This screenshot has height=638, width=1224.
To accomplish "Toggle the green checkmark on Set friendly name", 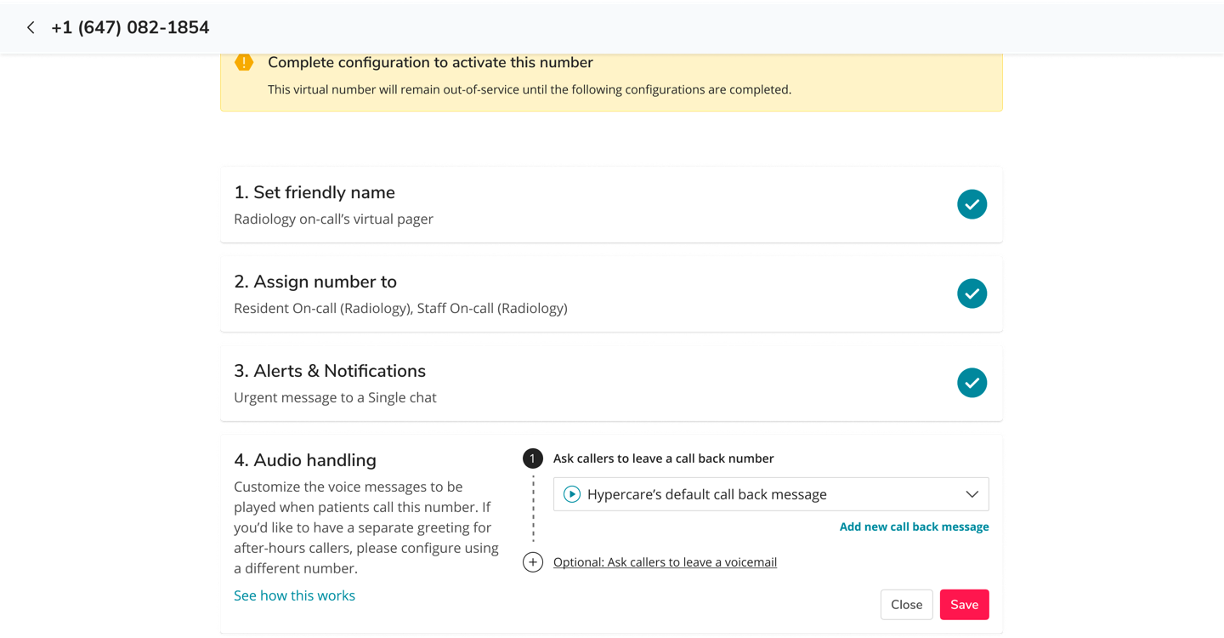I will [x=972, y=204].
